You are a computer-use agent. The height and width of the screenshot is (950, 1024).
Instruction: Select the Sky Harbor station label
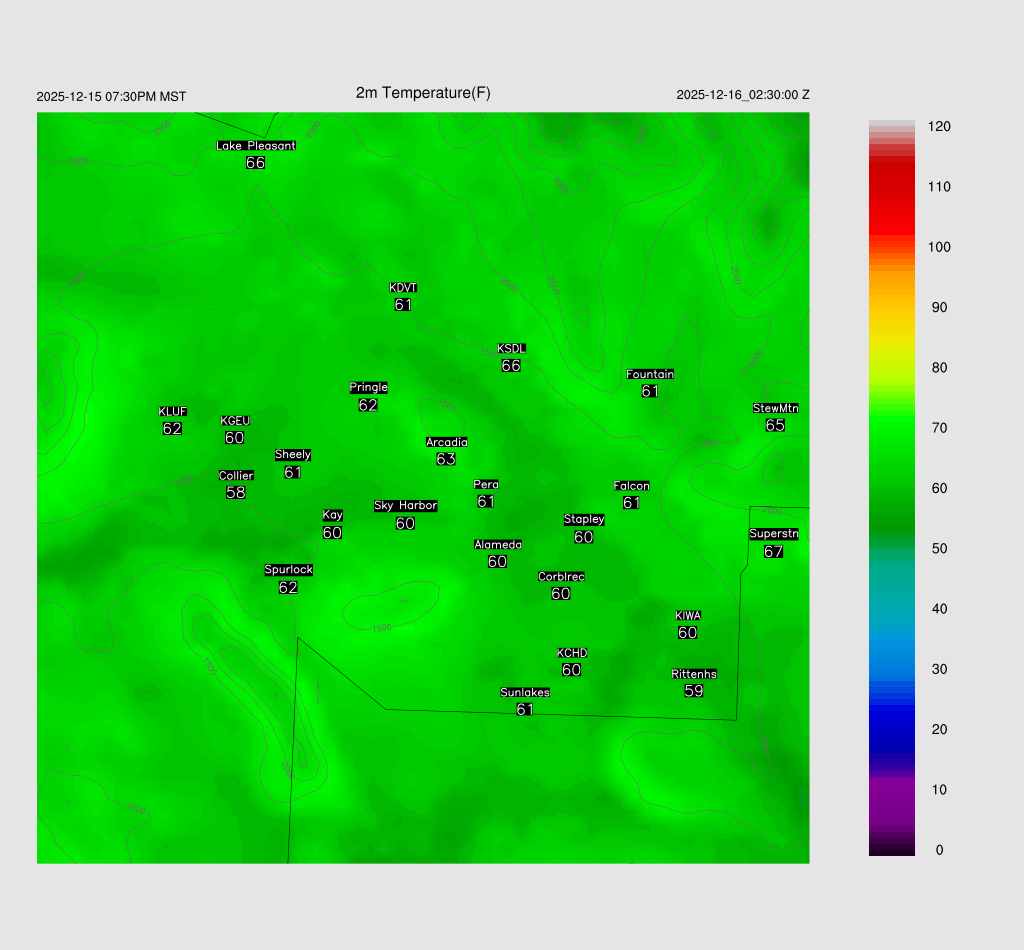pyautogui.click(x=405, y=505)
